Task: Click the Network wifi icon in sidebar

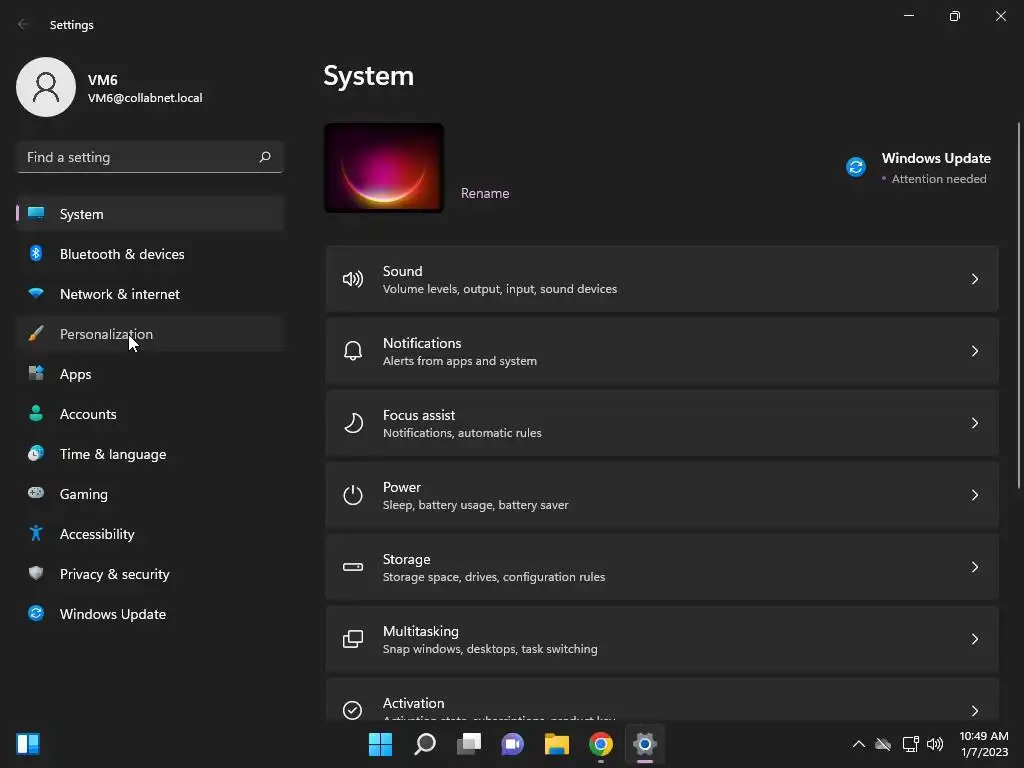Action: pos(36,293)
